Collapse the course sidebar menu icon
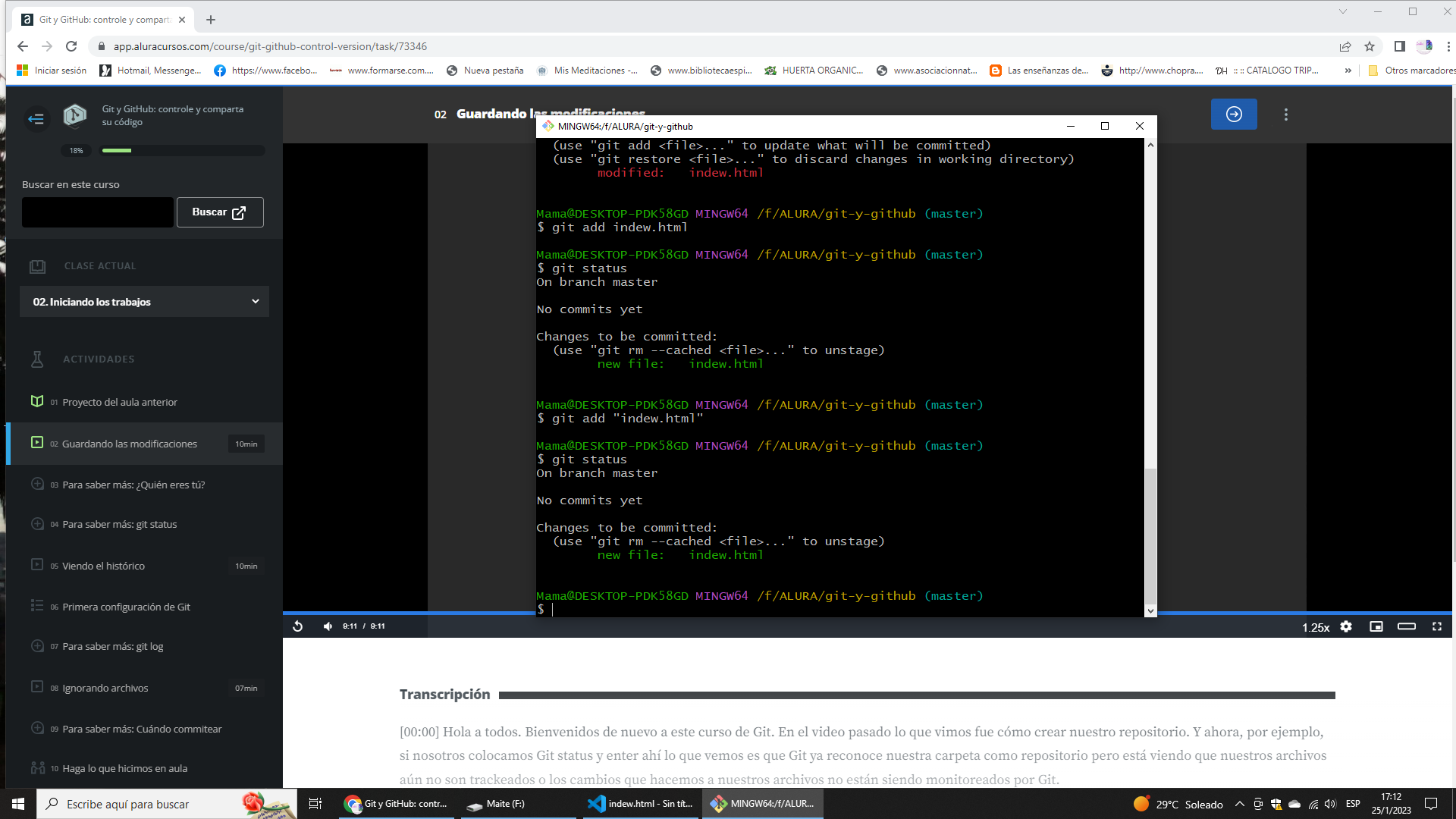This screenshot has width=1456, height=819. [x=36, y=118]
